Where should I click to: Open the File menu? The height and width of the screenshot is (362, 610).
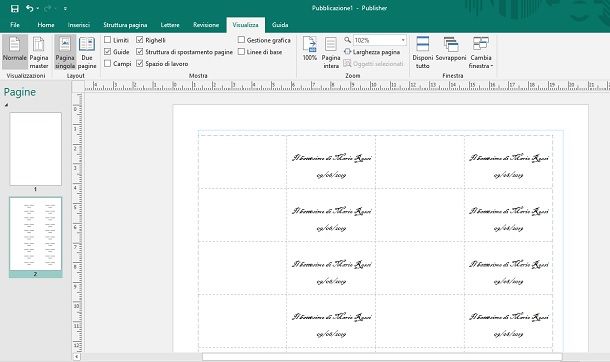point(15,25)
